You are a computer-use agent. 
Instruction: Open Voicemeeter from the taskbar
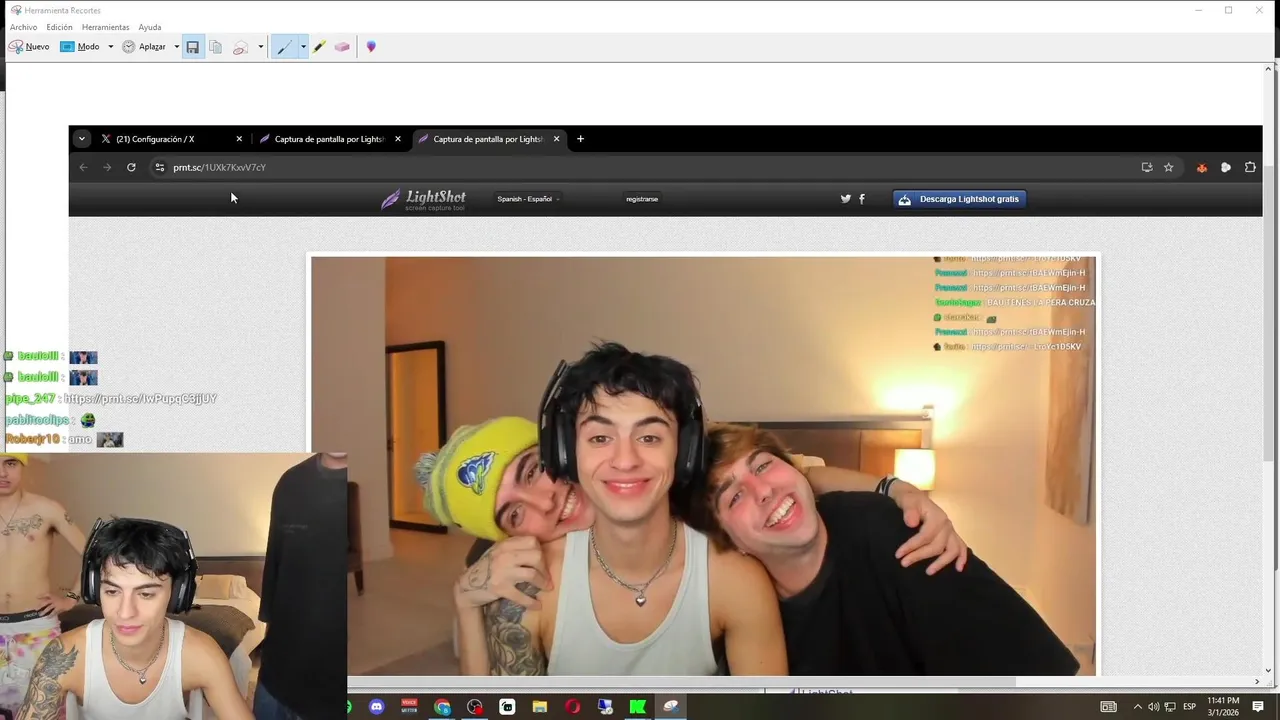click(409, 707)
